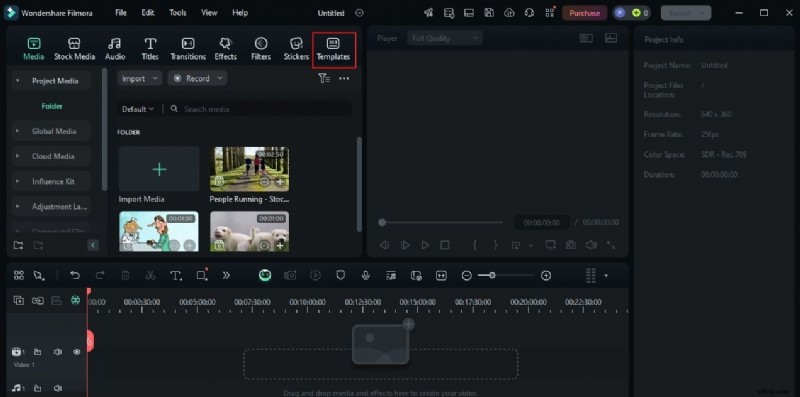Mute the Video 1 track

[x=58, y=352]
